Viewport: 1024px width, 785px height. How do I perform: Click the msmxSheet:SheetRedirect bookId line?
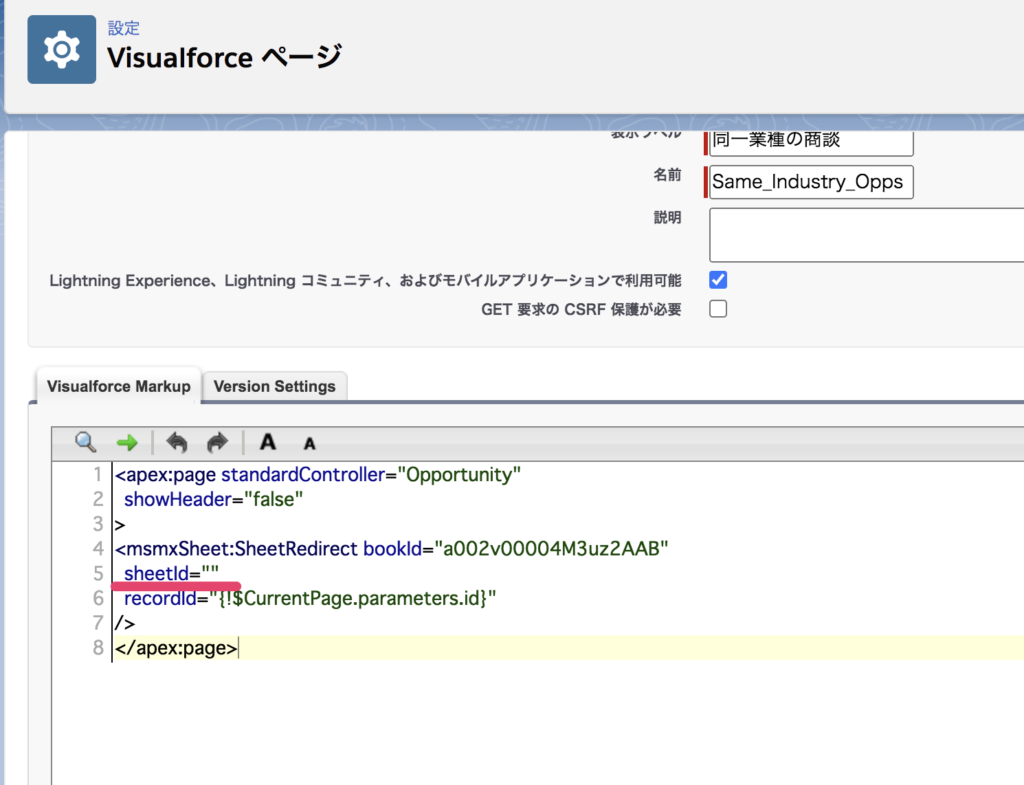(x=391, y=549)
